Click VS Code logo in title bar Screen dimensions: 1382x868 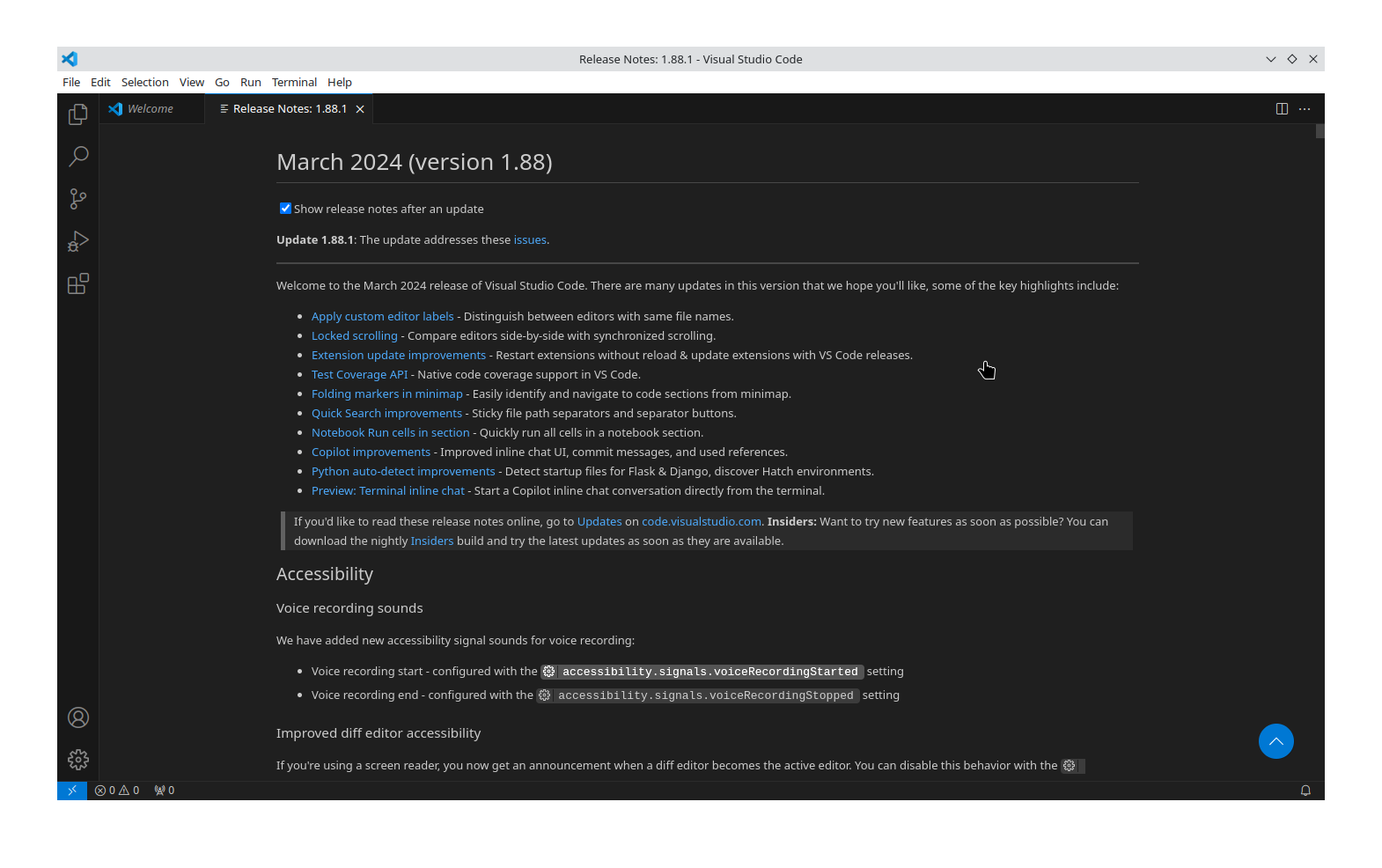tap(70, 59)
